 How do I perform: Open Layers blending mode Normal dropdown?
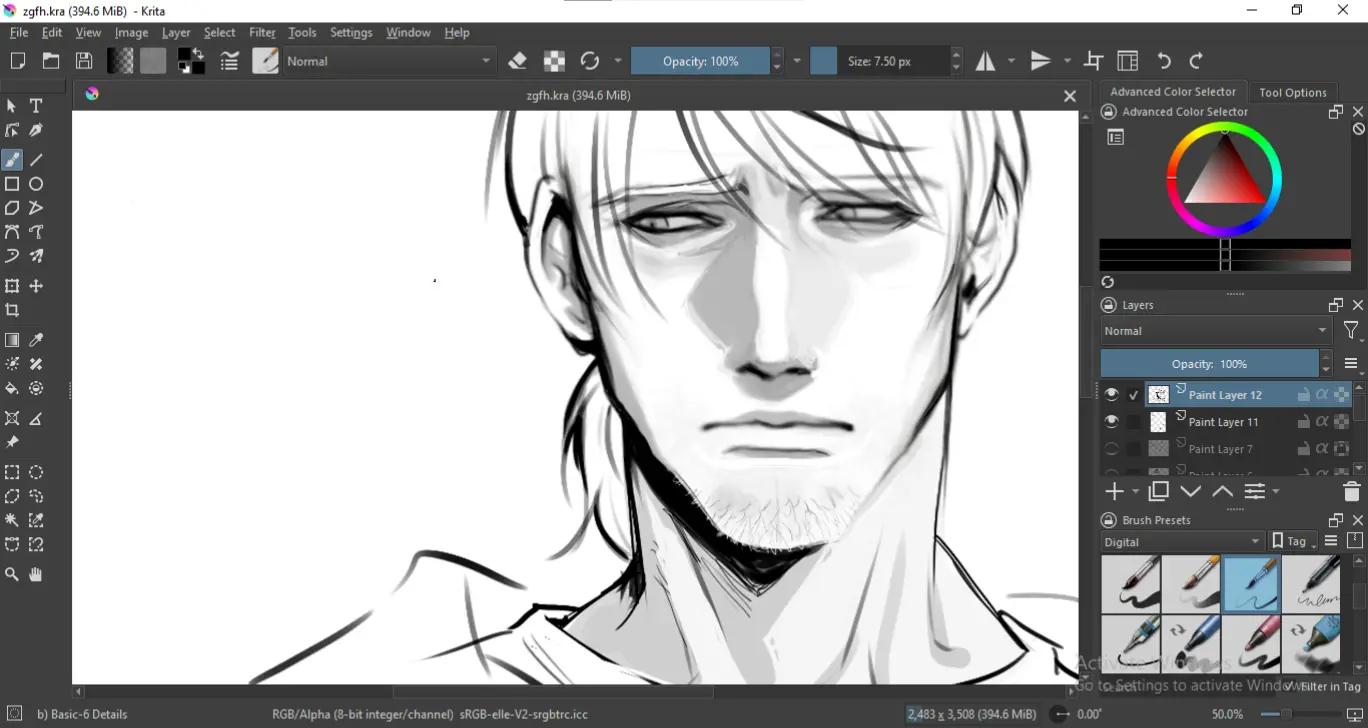click(1216, 331)
